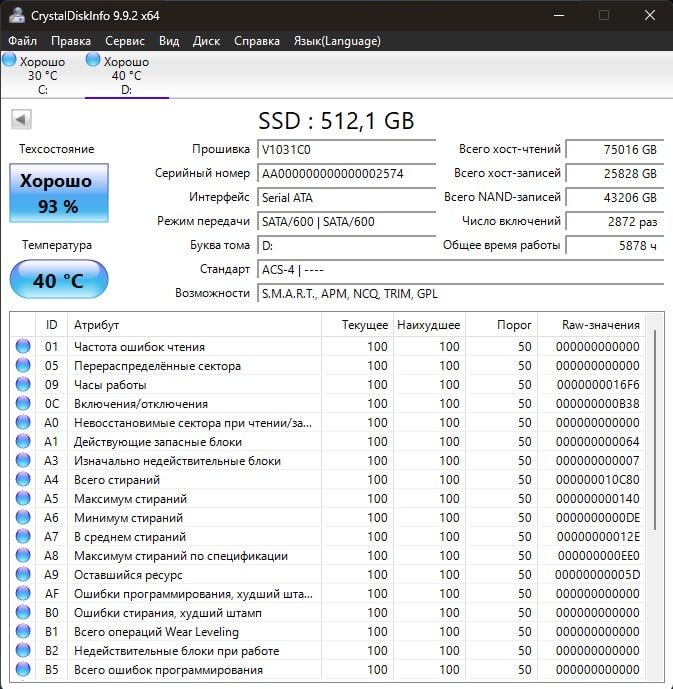Click power-on count 2872 раз
673x689 pixels.
(x=615, y=221)
